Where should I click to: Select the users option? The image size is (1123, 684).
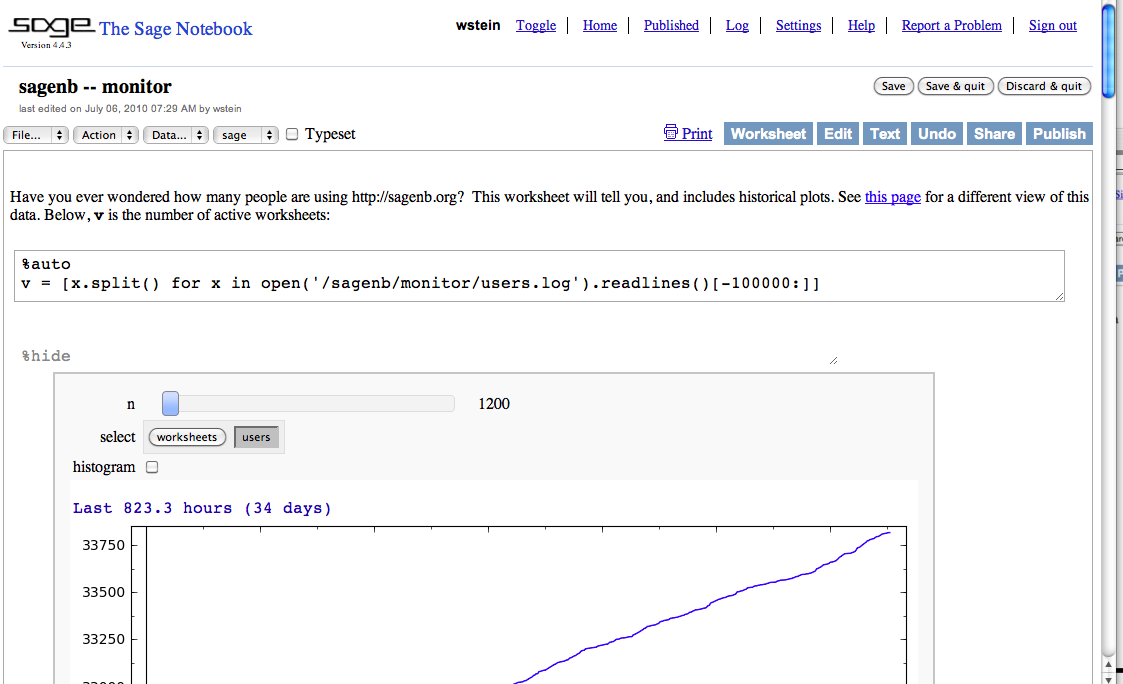[x=256, y=437]
